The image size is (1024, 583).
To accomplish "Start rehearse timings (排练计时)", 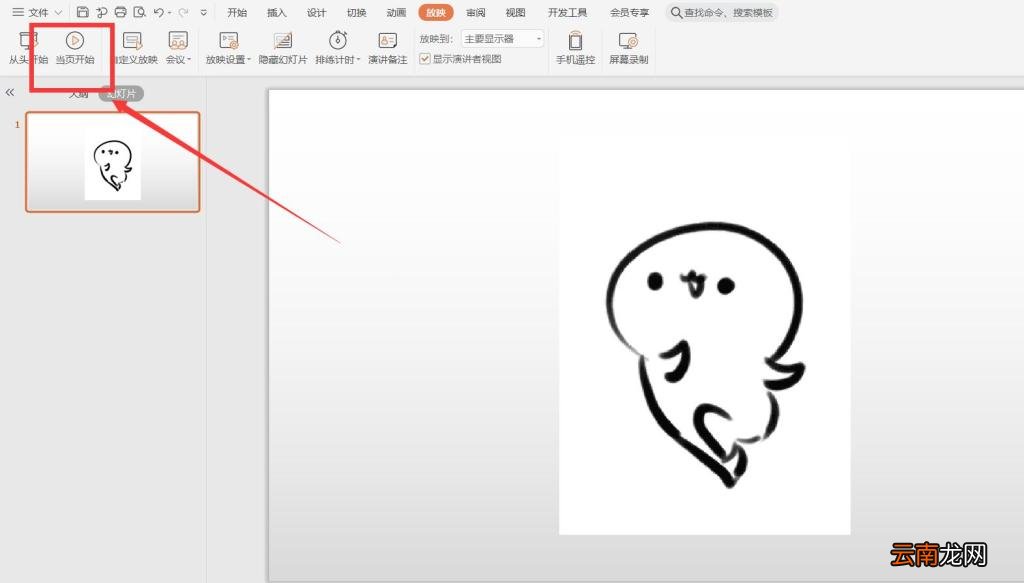I will [338, 48].
